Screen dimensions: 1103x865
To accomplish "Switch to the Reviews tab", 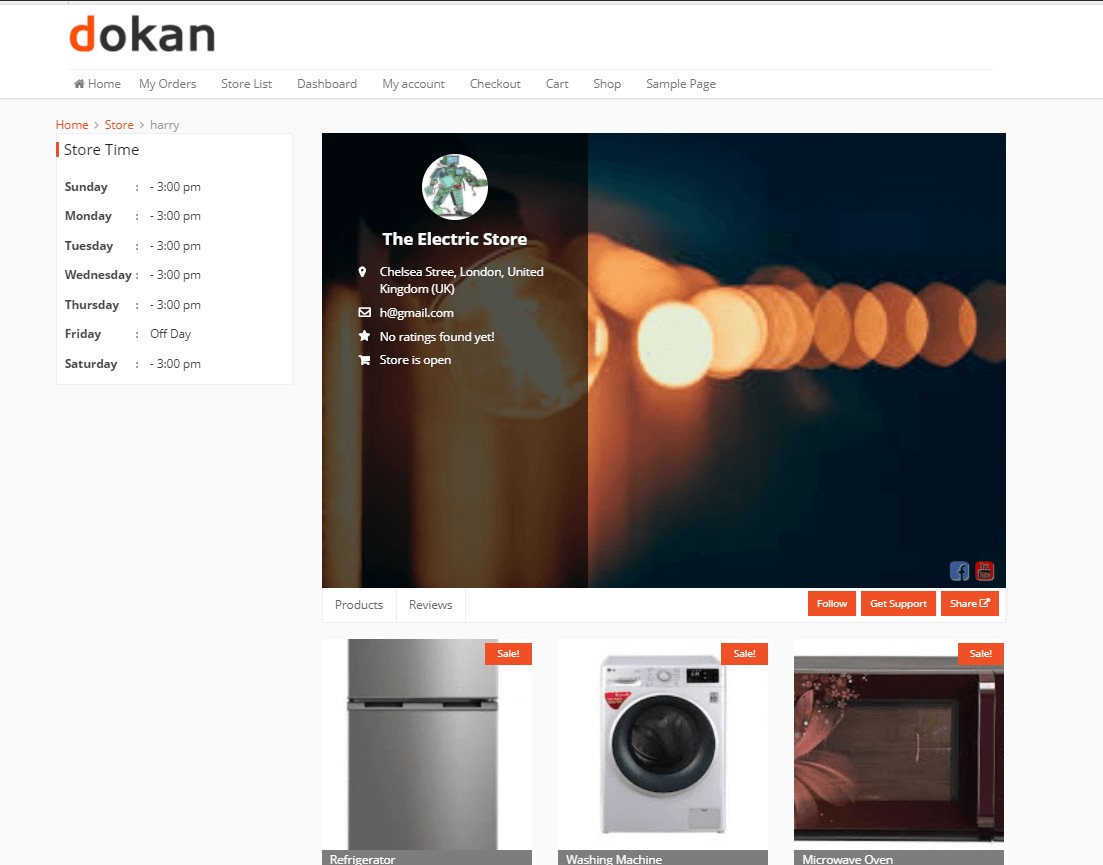I will point(430,604).
